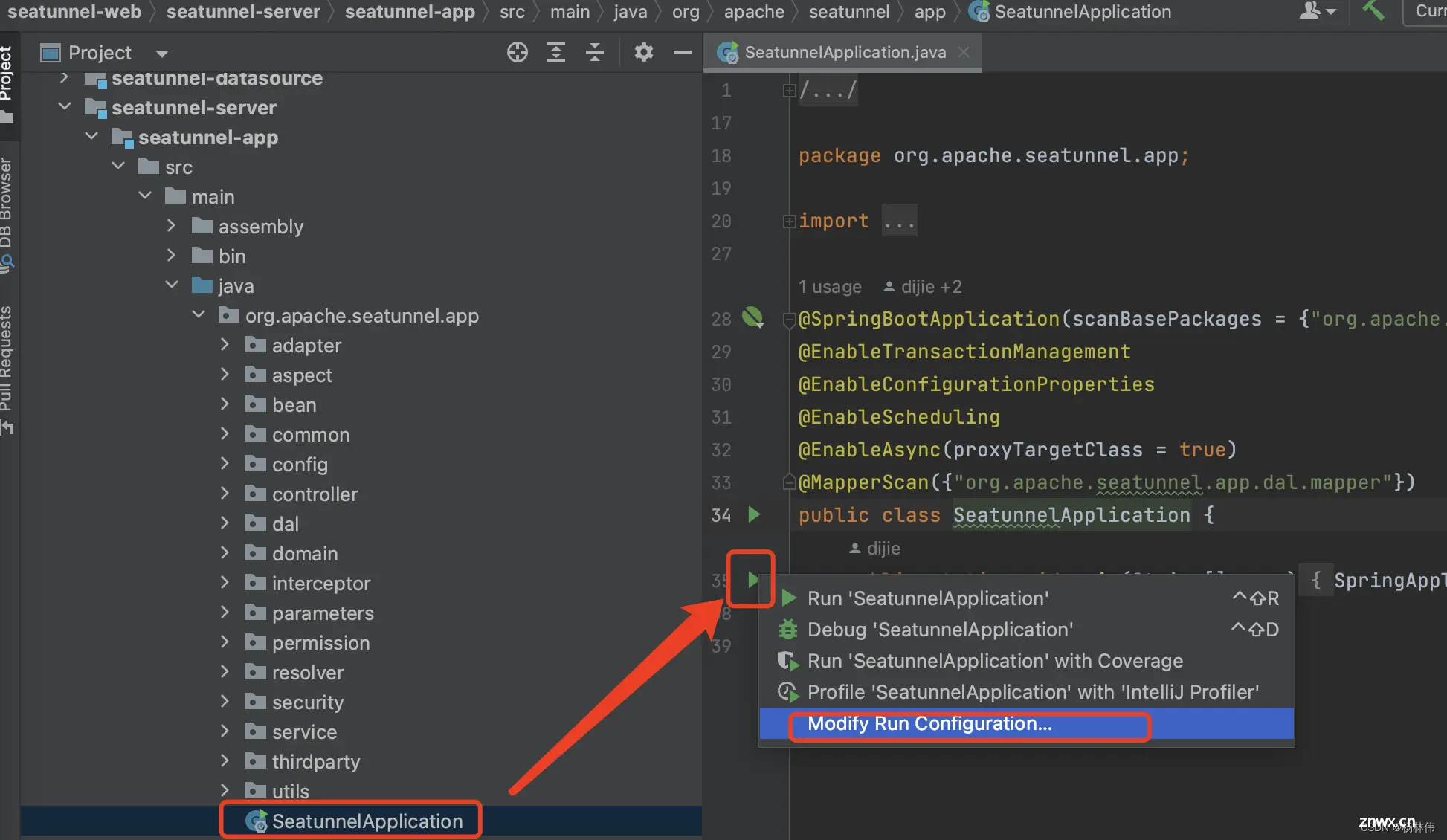
Task: Select the domain package in tree
Action: click(305, 554)
